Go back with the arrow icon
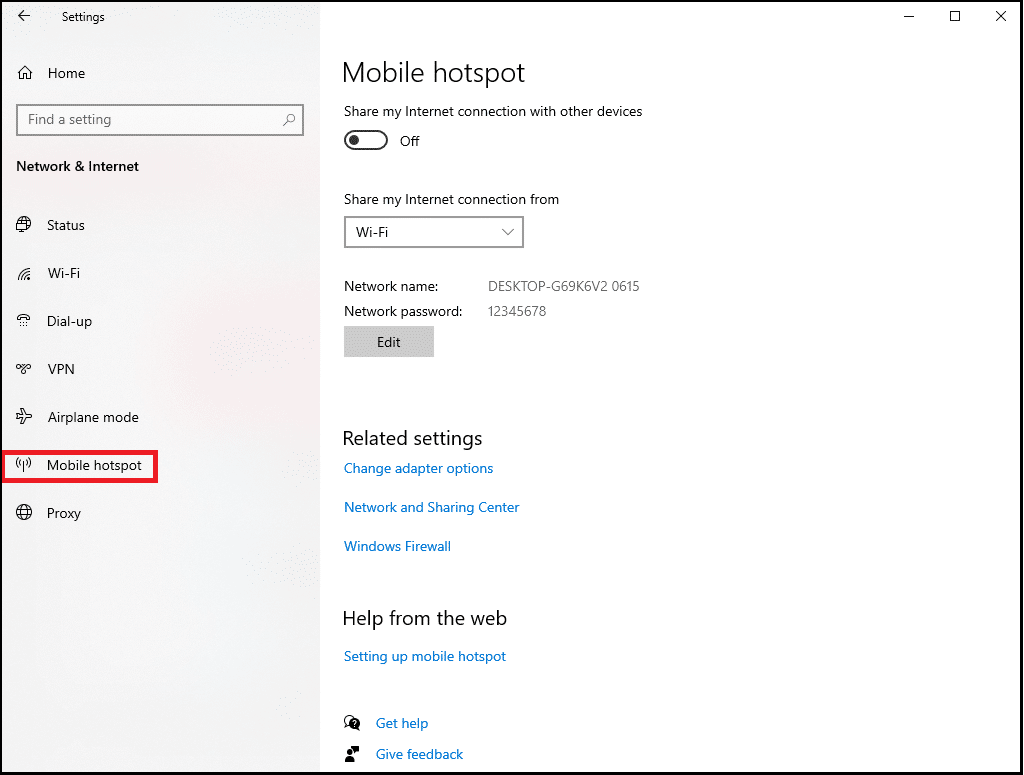 [x=24, y=16]
